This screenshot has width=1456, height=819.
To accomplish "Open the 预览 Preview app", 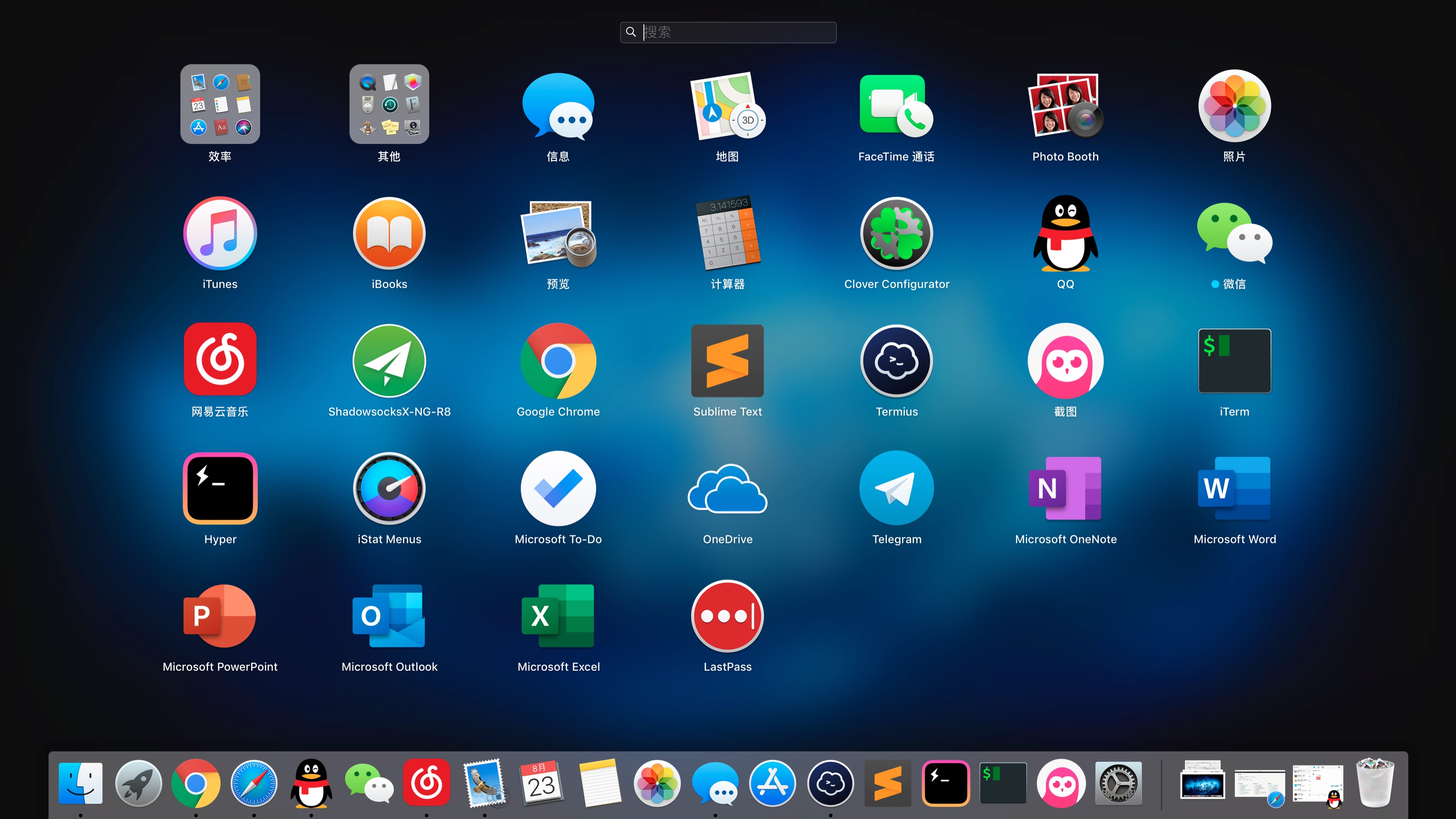I will 558,233.
